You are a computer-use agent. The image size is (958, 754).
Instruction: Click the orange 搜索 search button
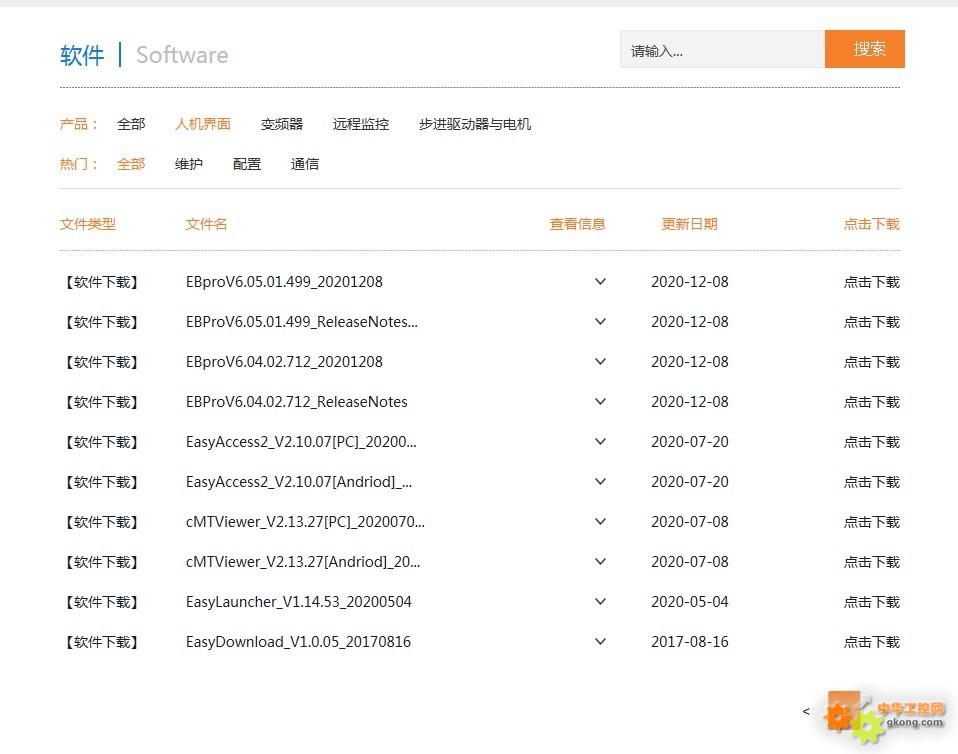(865, 49)
